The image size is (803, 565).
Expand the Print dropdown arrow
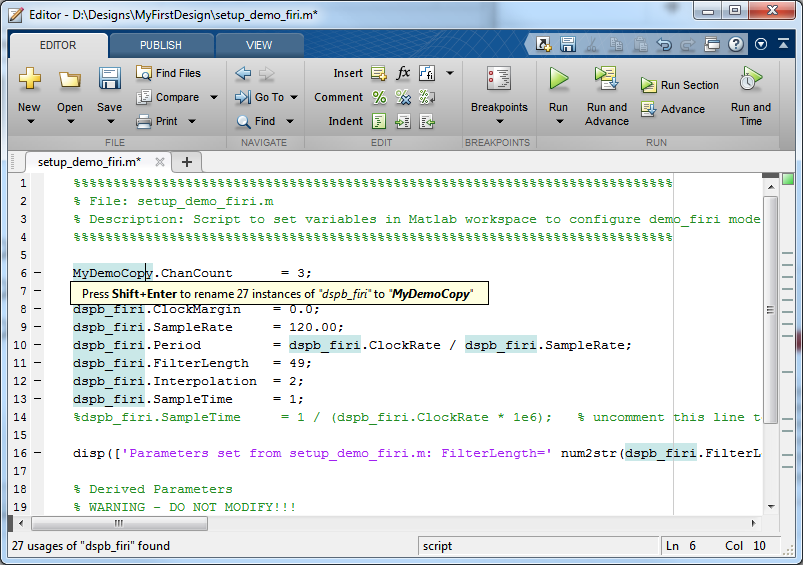pos(191,121)
